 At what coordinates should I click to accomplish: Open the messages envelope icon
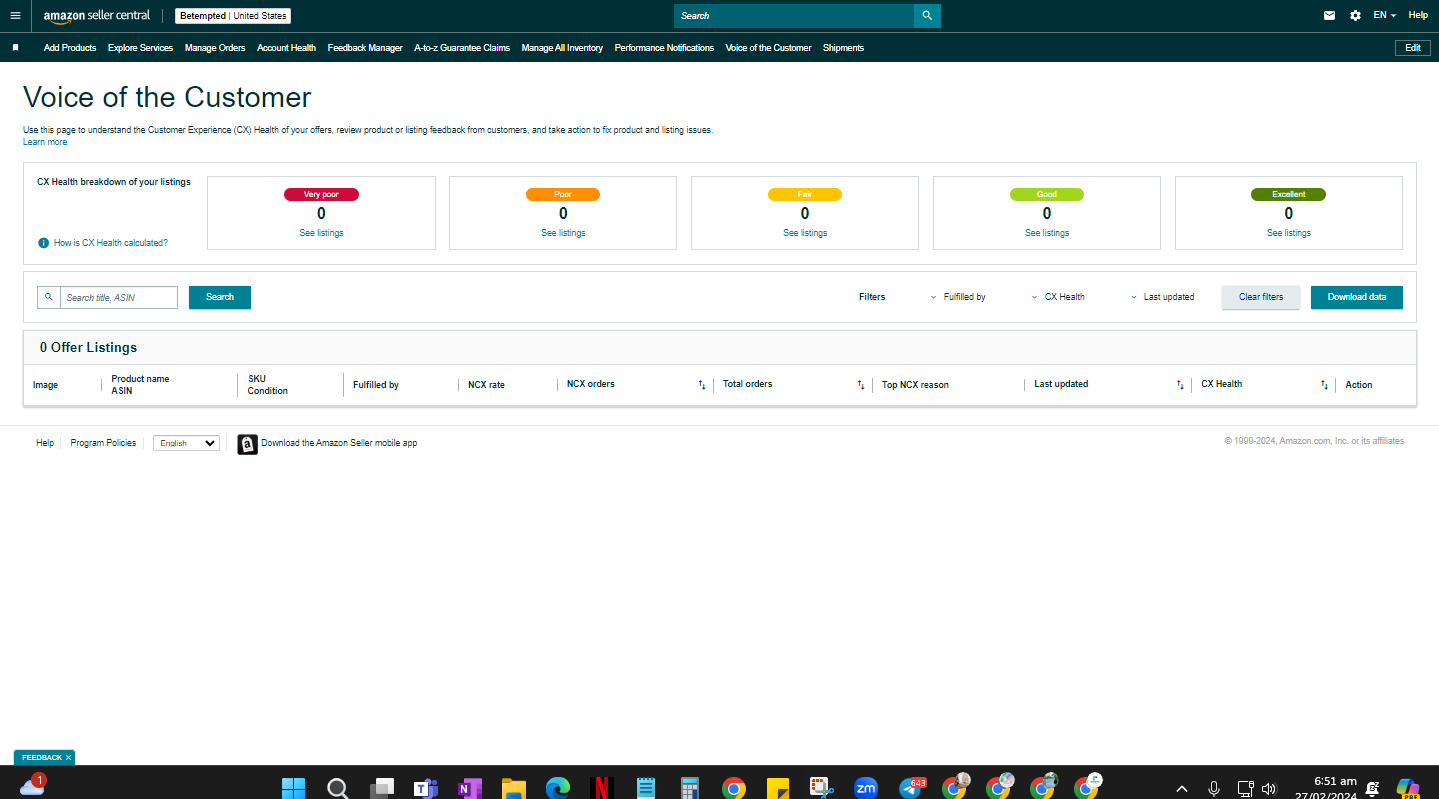1329,16
